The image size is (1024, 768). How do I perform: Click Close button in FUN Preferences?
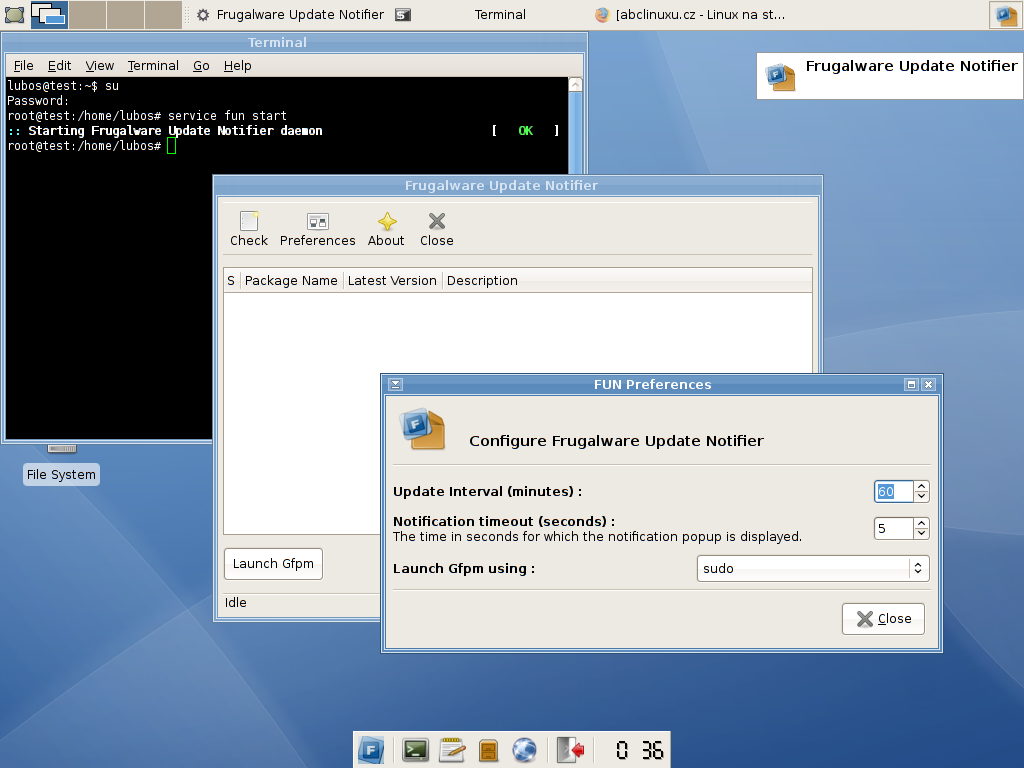pyautogui.click(x=883, y=618)
